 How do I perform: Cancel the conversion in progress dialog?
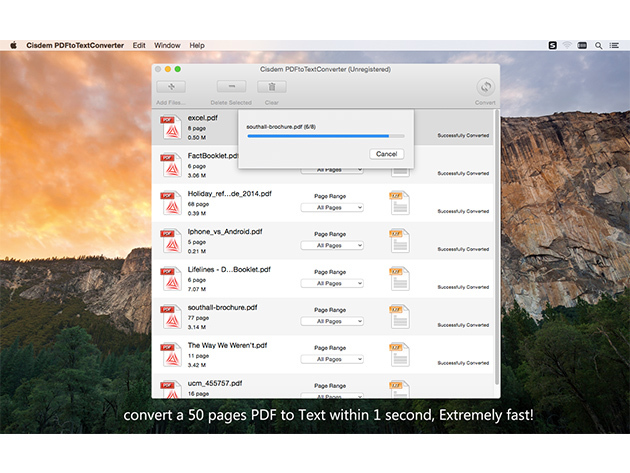[x=387, y=154]
